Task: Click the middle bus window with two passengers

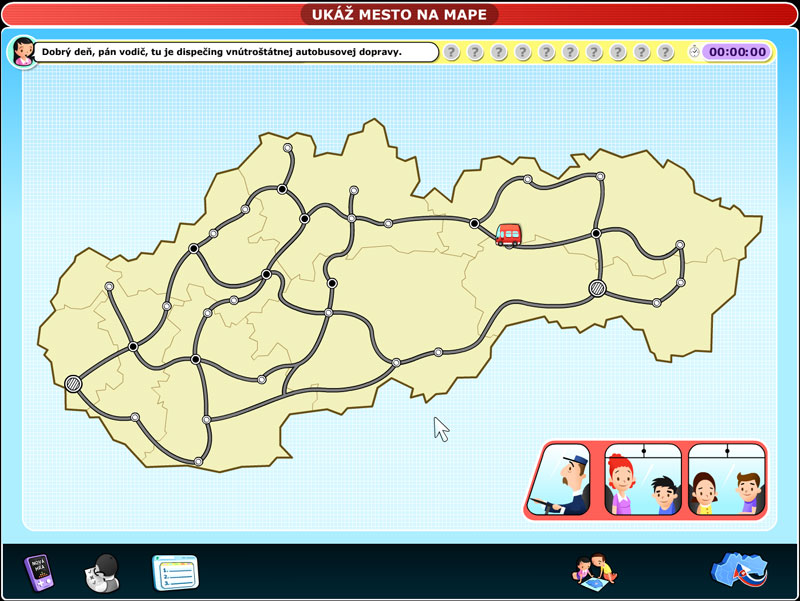Action: tap(643, 480)
